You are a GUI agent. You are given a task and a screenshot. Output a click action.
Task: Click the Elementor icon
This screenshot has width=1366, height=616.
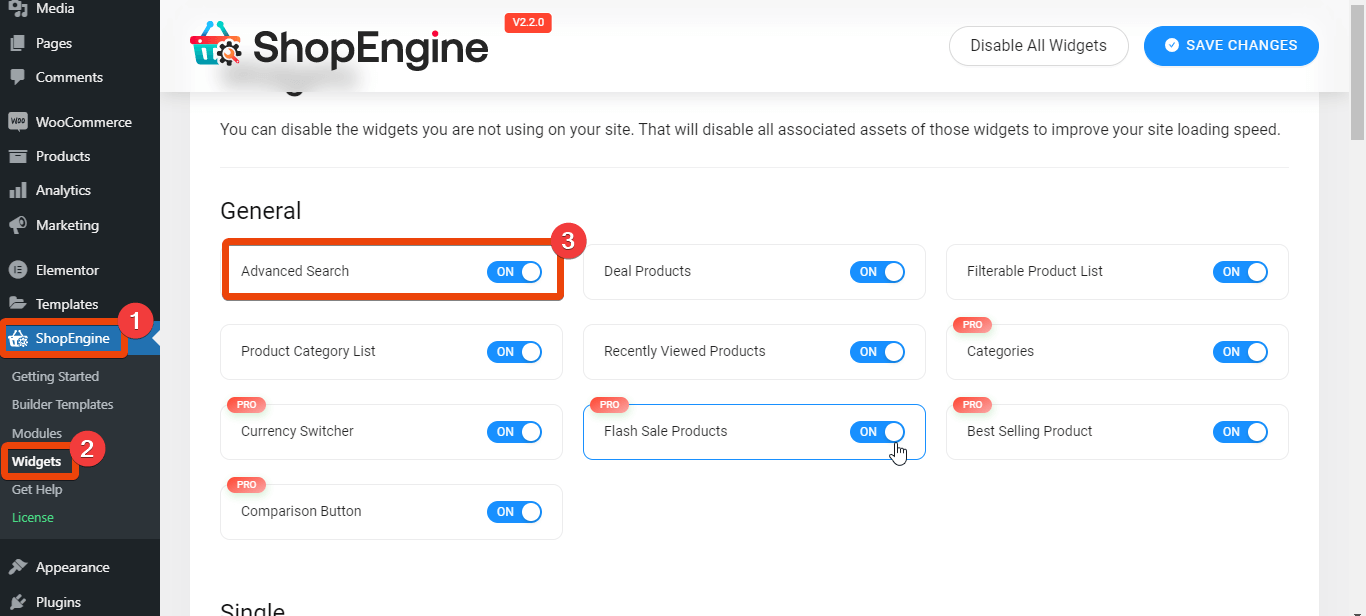click(17, 270)
